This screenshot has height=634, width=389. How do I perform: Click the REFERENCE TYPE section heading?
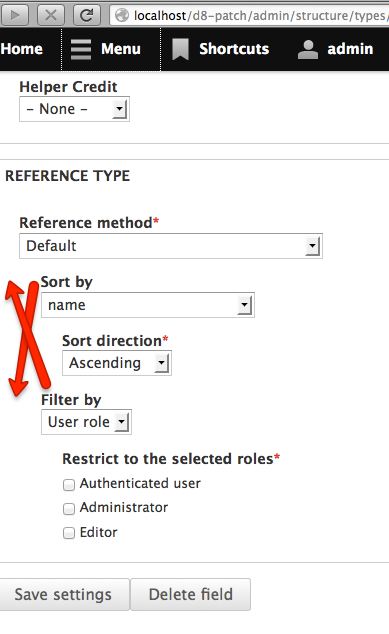pos(68,176)
